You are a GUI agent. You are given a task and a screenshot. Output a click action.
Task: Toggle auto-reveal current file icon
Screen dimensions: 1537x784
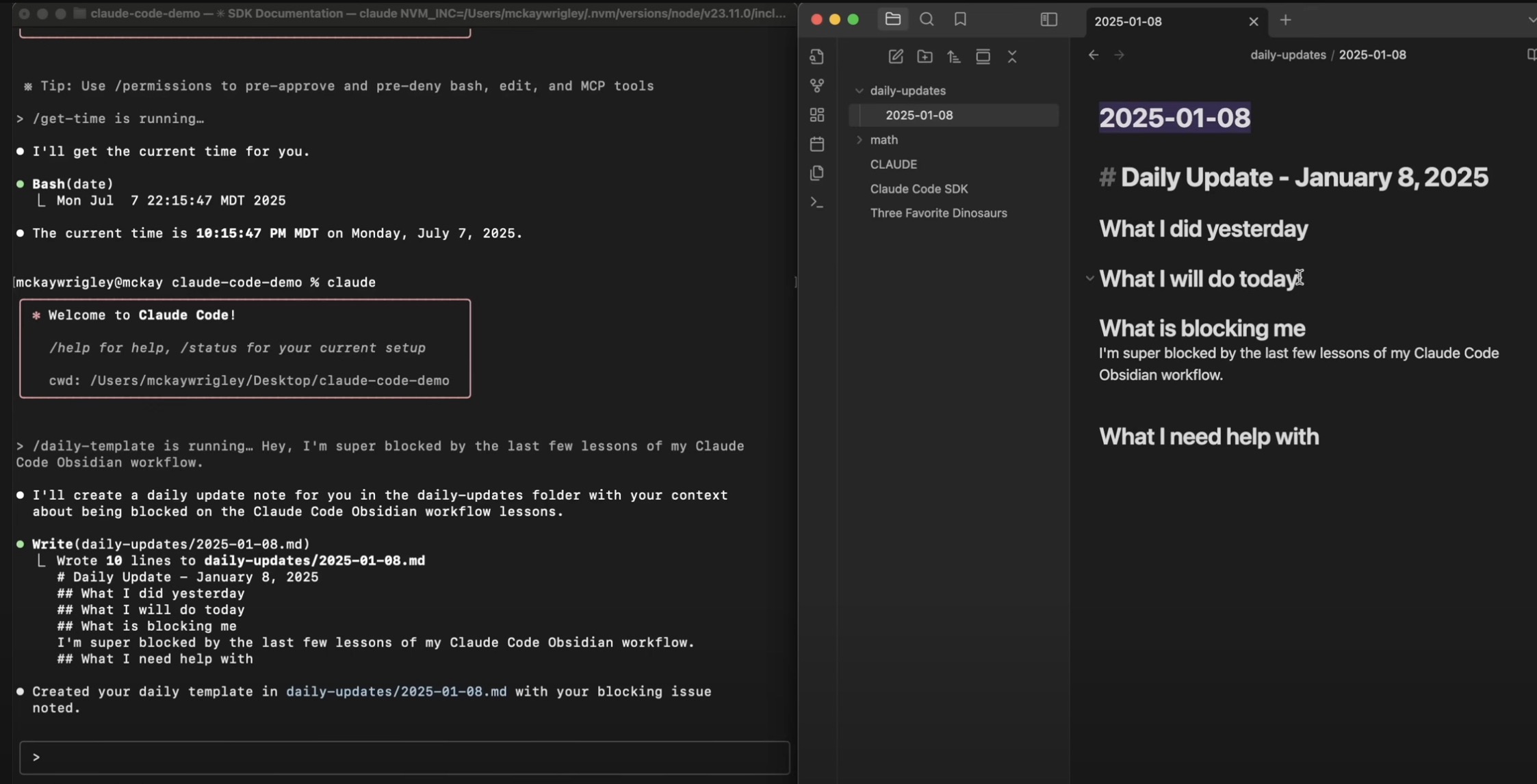983,57
